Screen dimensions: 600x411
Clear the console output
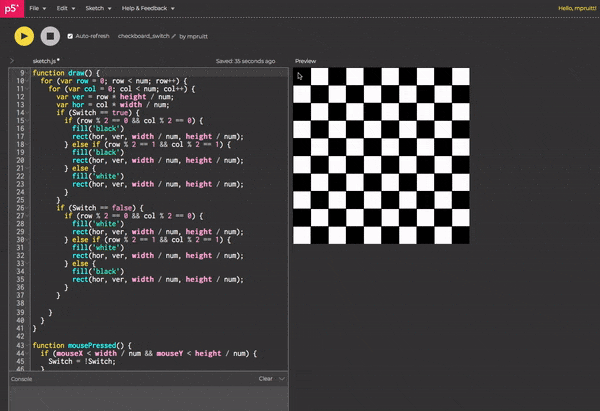coord(266,379)
